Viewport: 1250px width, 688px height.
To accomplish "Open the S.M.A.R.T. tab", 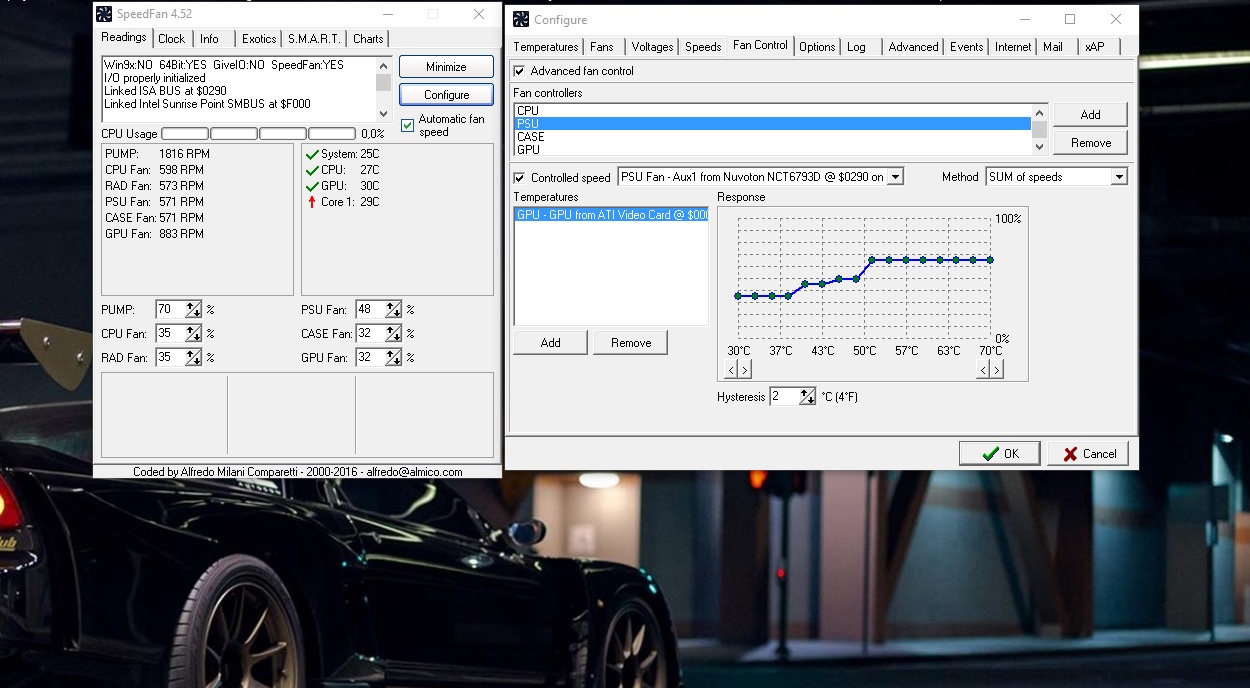I will click(315, 39).
